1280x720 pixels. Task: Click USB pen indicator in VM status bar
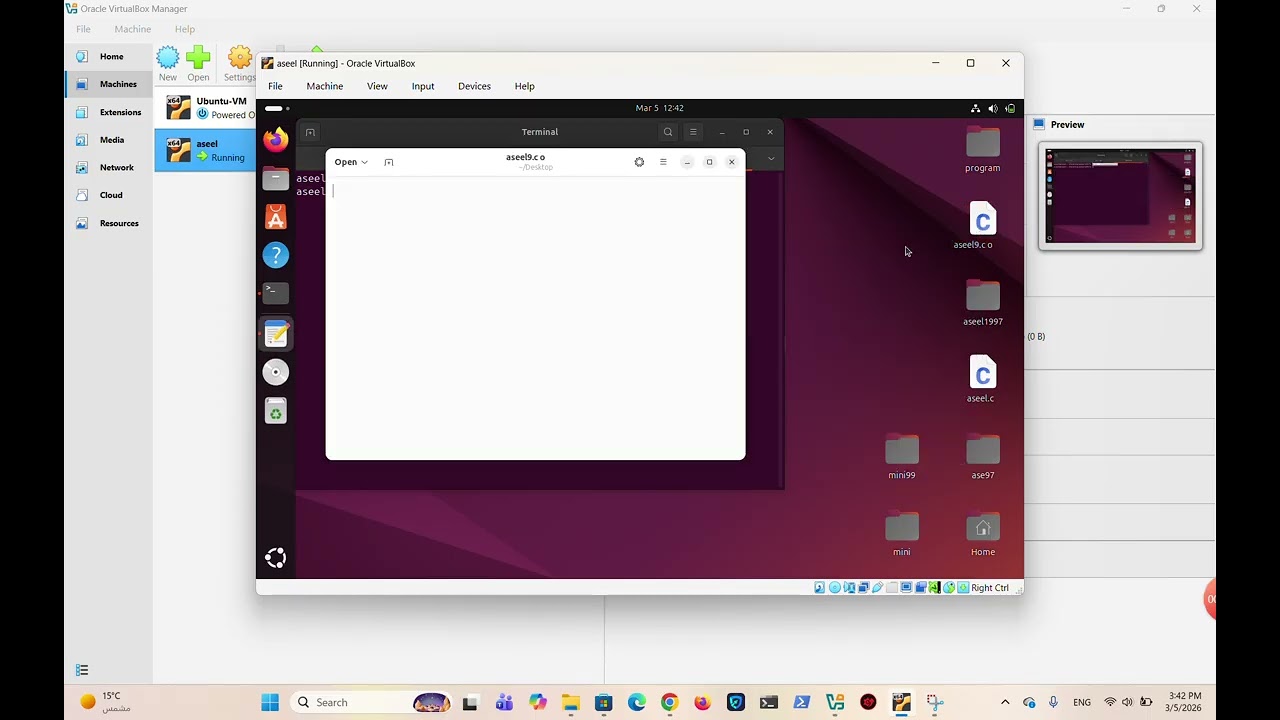[x=877, y=588]
